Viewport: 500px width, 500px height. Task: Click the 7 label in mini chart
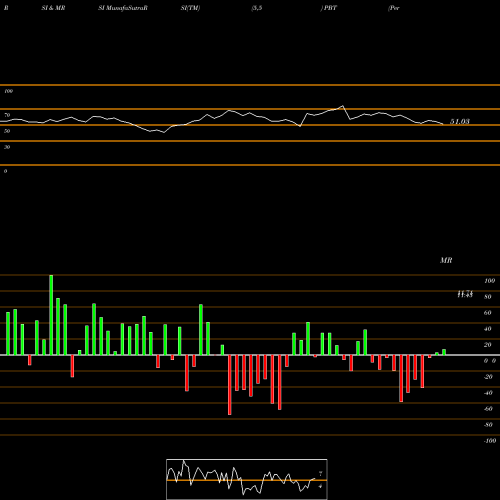point(320,474)
